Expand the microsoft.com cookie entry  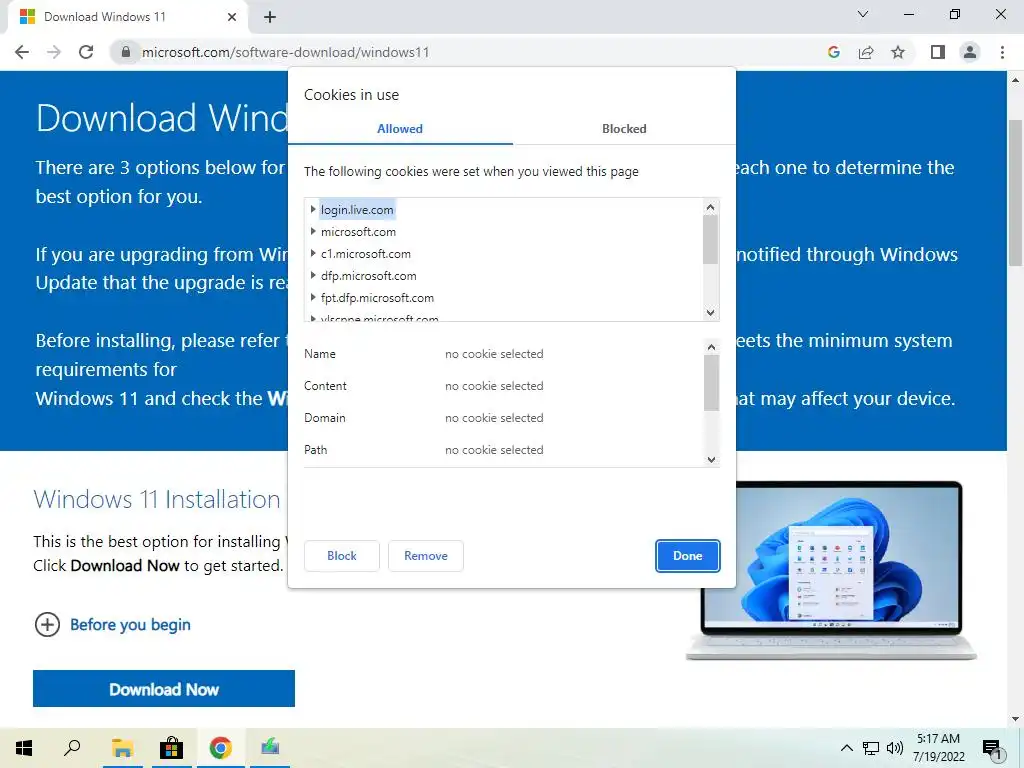pos(313,232)
